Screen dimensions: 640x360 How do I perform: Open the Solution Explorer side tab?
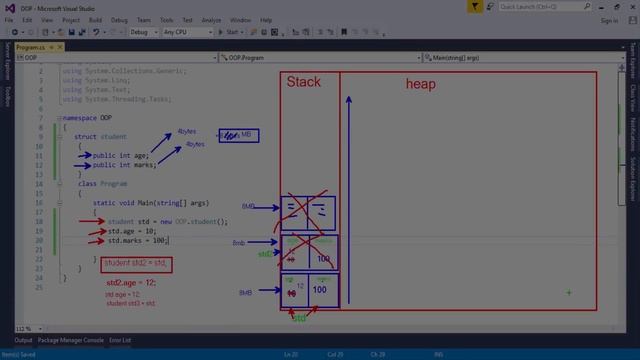coord(633,178)
